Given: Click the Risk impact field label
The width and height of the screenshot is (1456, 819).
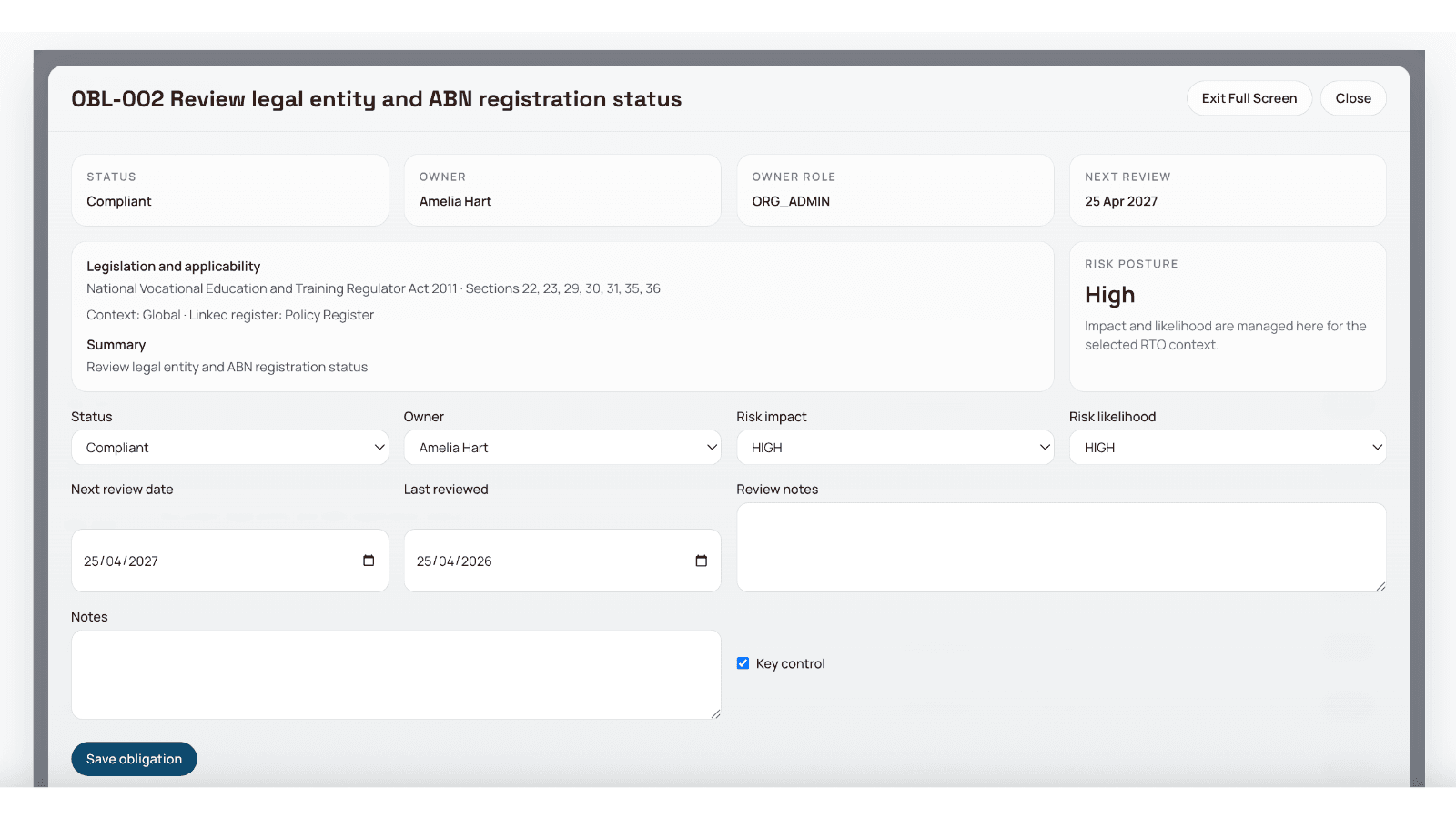Looking at the screenshot, I should point(772,417).
